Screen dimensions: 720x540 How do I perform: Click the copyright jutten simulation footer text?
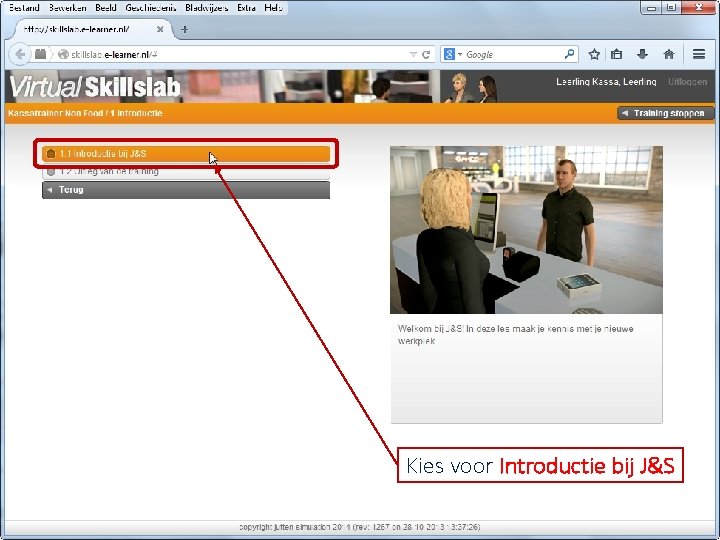pos(360,527)
